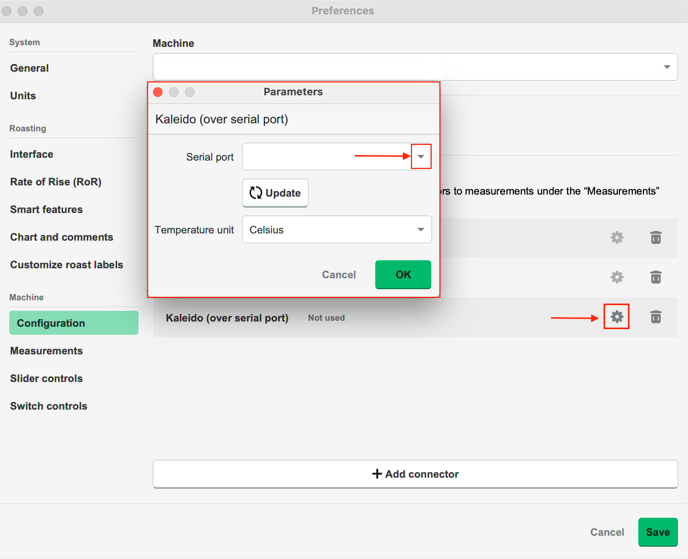Screen dimensions: 688x559
Task: Cancel the Parameters dialog
Action: [x=339, y=275]
